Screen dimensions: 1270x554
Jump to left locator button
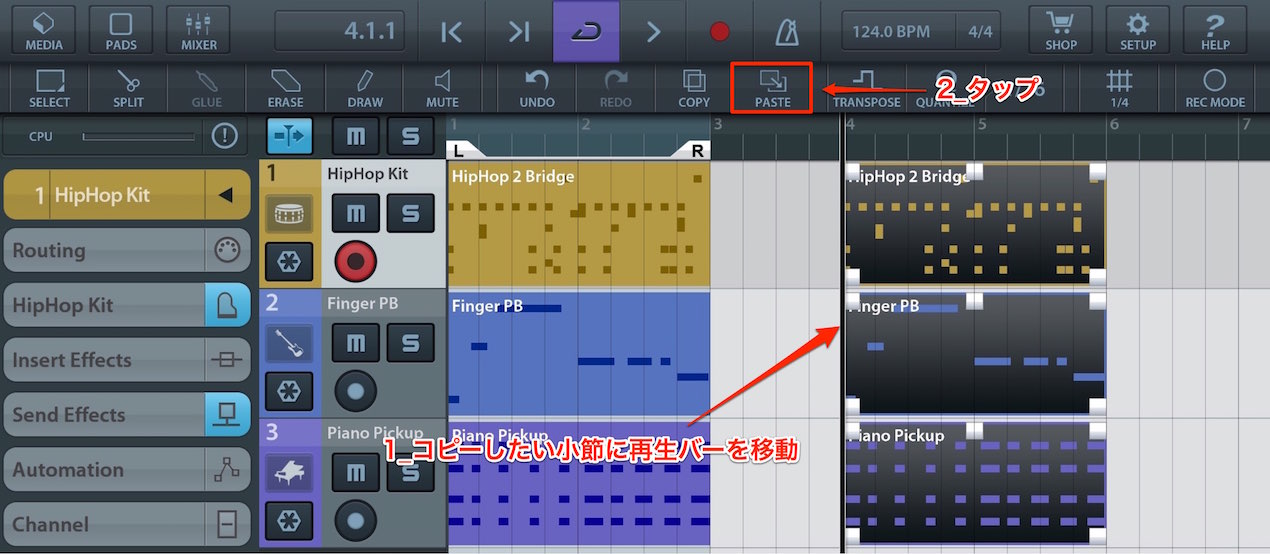(451, 32)
